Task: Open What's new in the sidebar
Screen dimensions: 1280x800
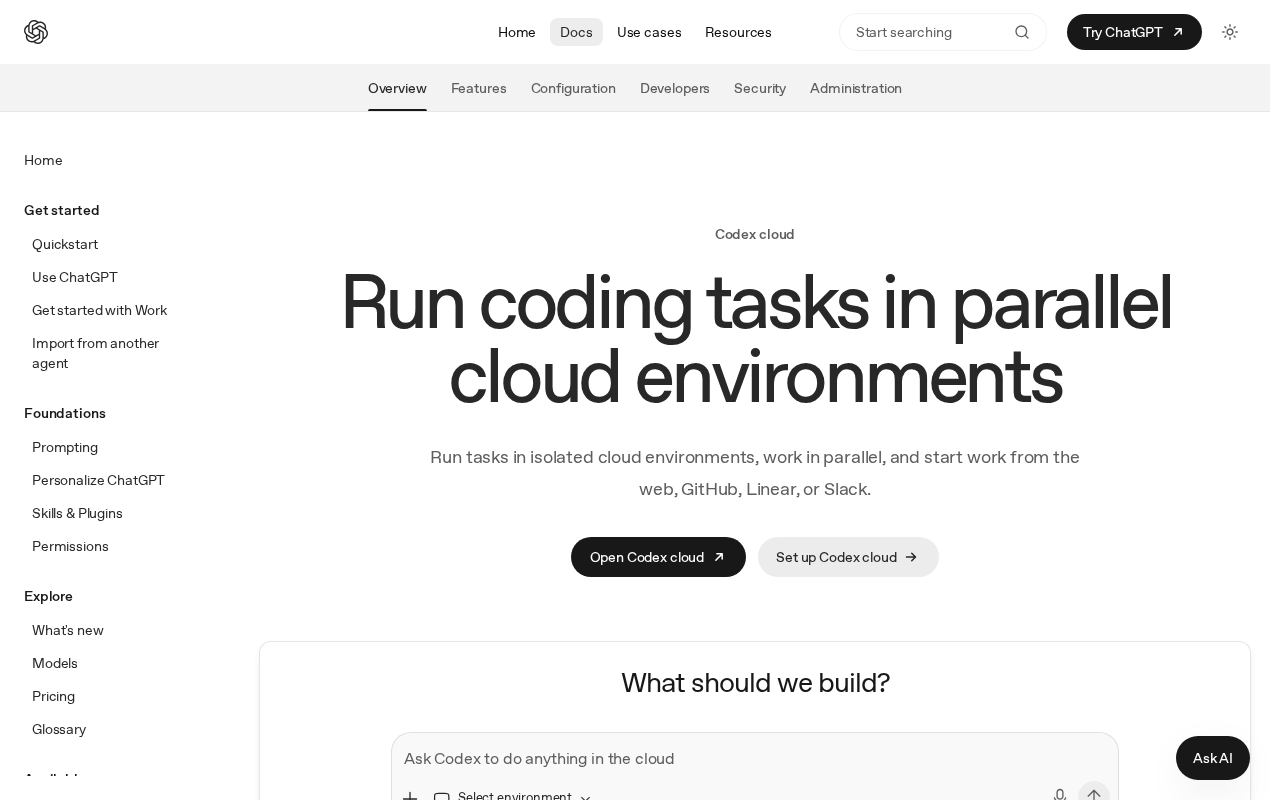Action: (x=68, y=630)
